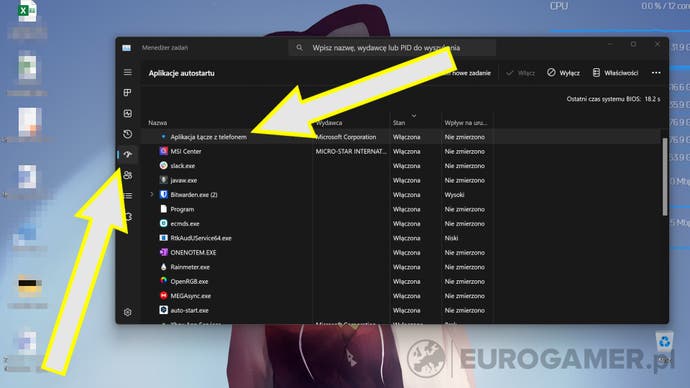The height and width of the screenshot is (388, 690).
Task: Click the Włącz (enable) button
Action: [521, 73]
